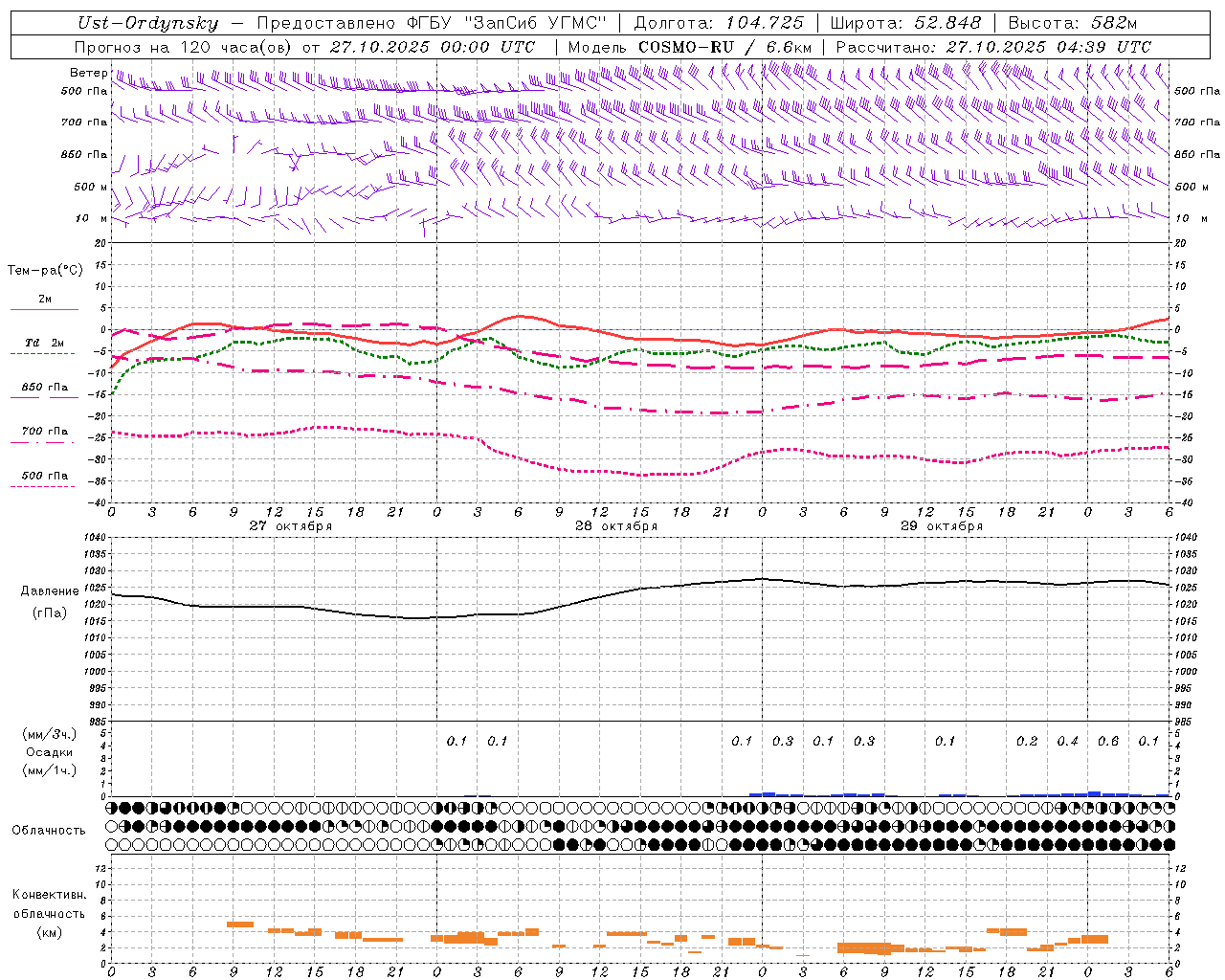The image size is (1225, 980).
Task: Click the 'Модель COSMO-RU / 6.6км' label
Action: (x=690, y=47)
